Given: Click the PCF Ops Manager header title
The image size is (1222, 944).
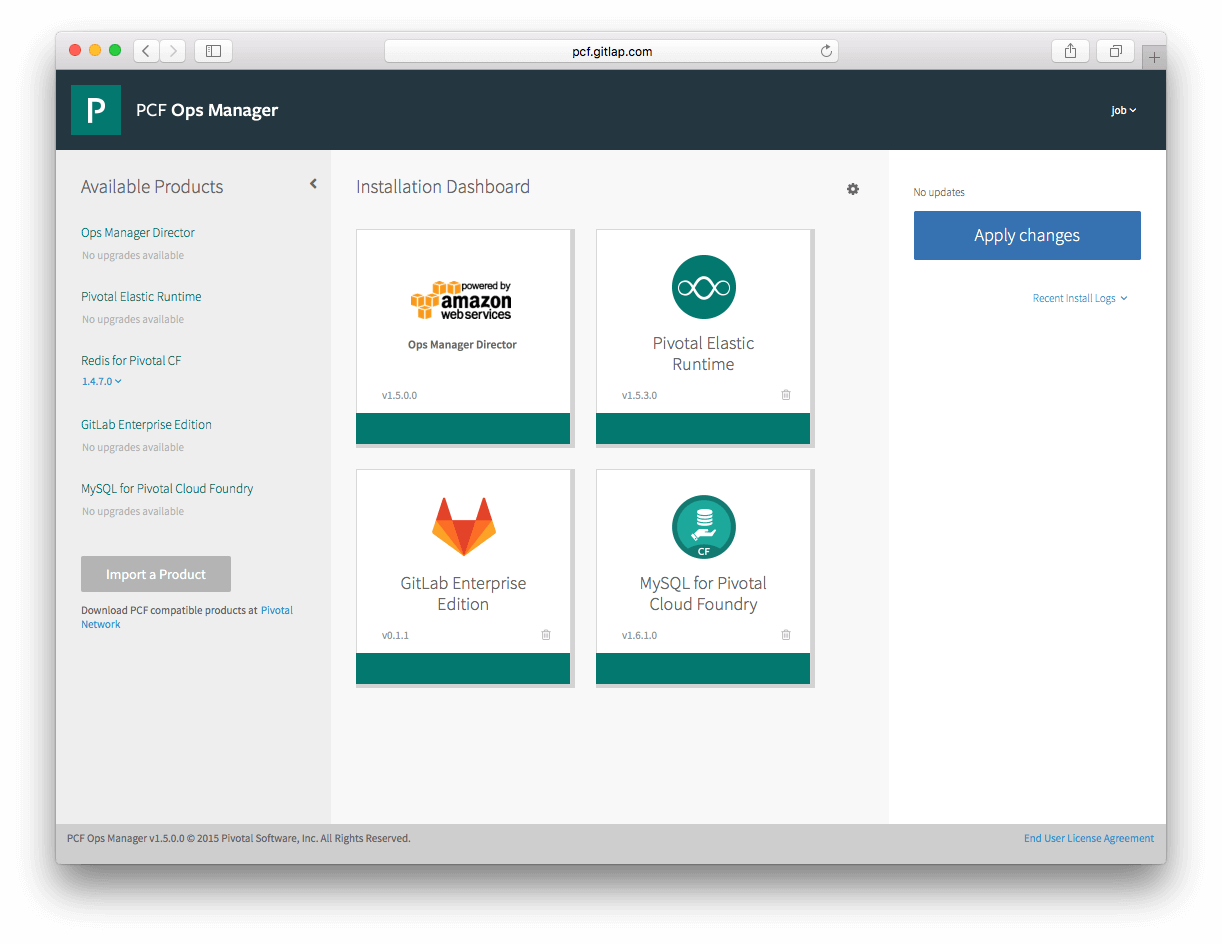Looking at the screenshot, I should click(x=207, y=110).
